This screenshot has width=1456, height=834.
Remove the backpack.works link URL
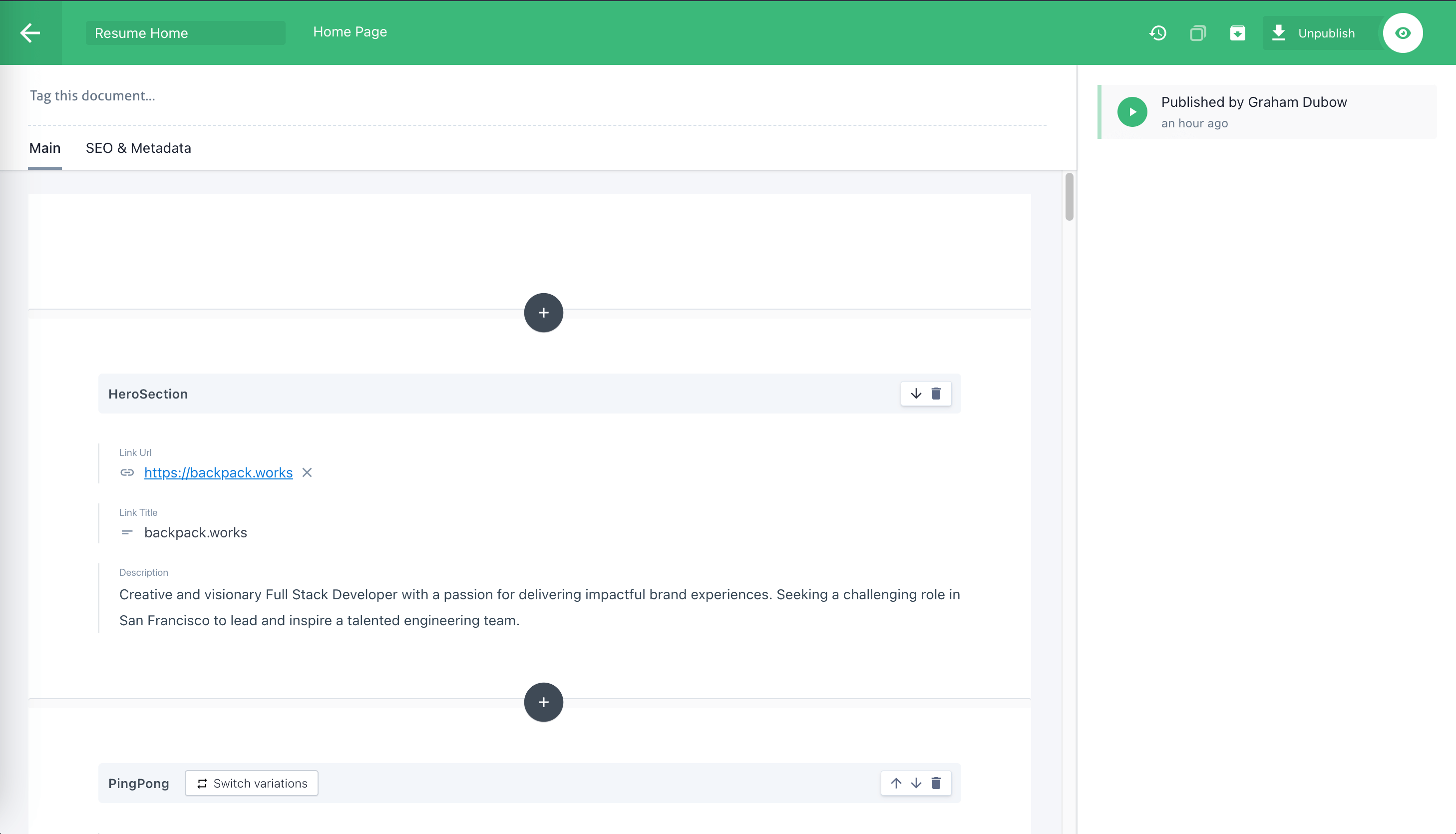307,472
